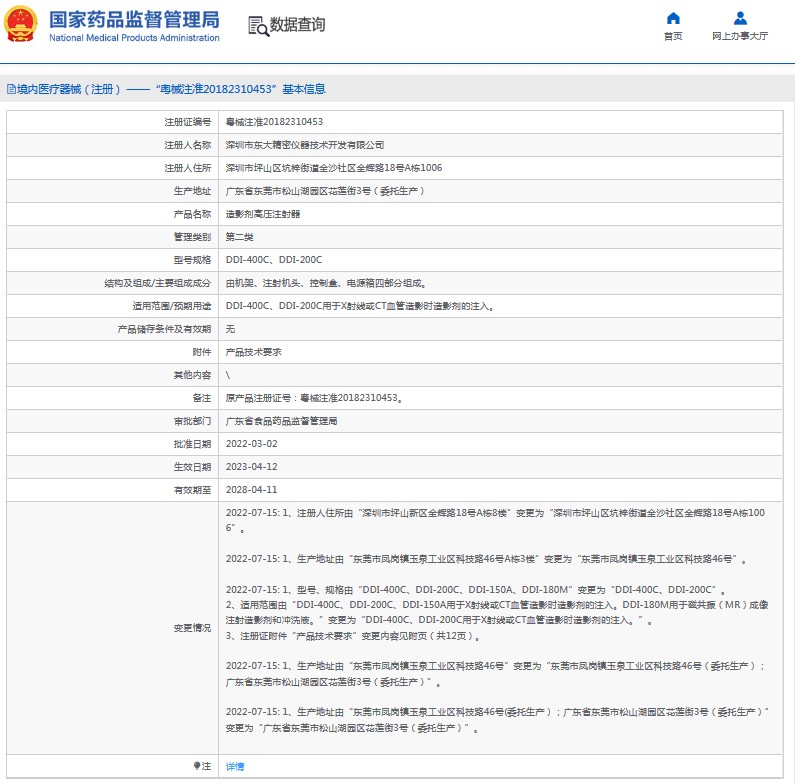795x783 pixels.
Task: Select approving department 广东省食品药品监督管理局
Action: pos(281,421)
